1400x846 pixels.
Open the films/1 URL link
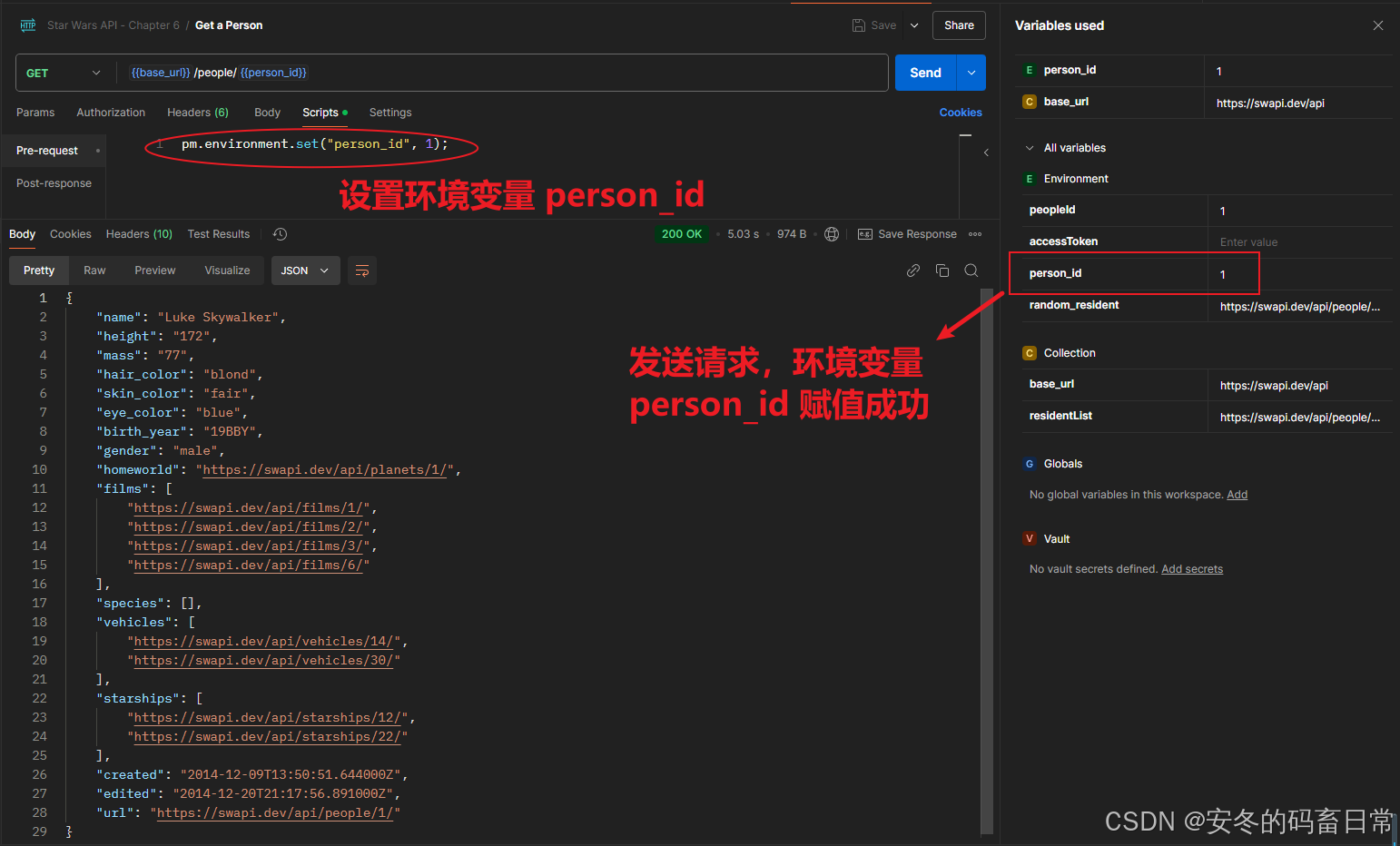click(249, 508)
